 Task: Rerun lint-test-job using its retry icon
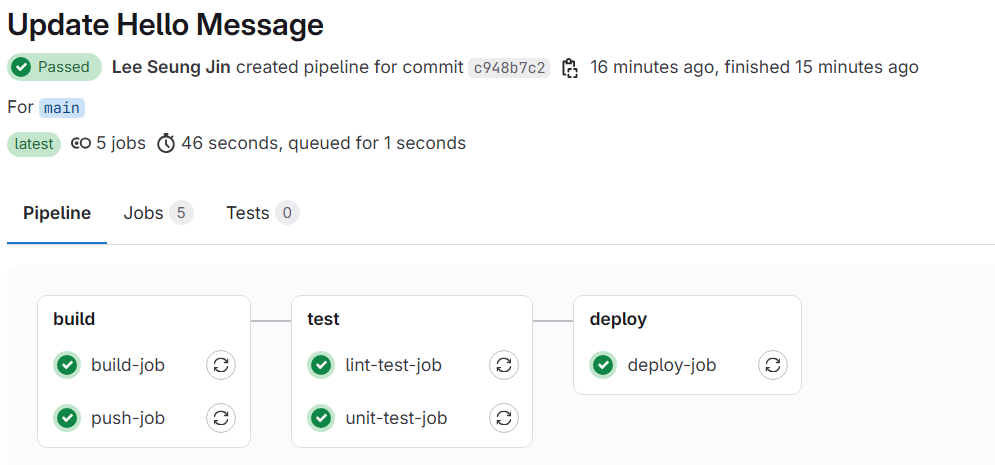click(504, 365)
